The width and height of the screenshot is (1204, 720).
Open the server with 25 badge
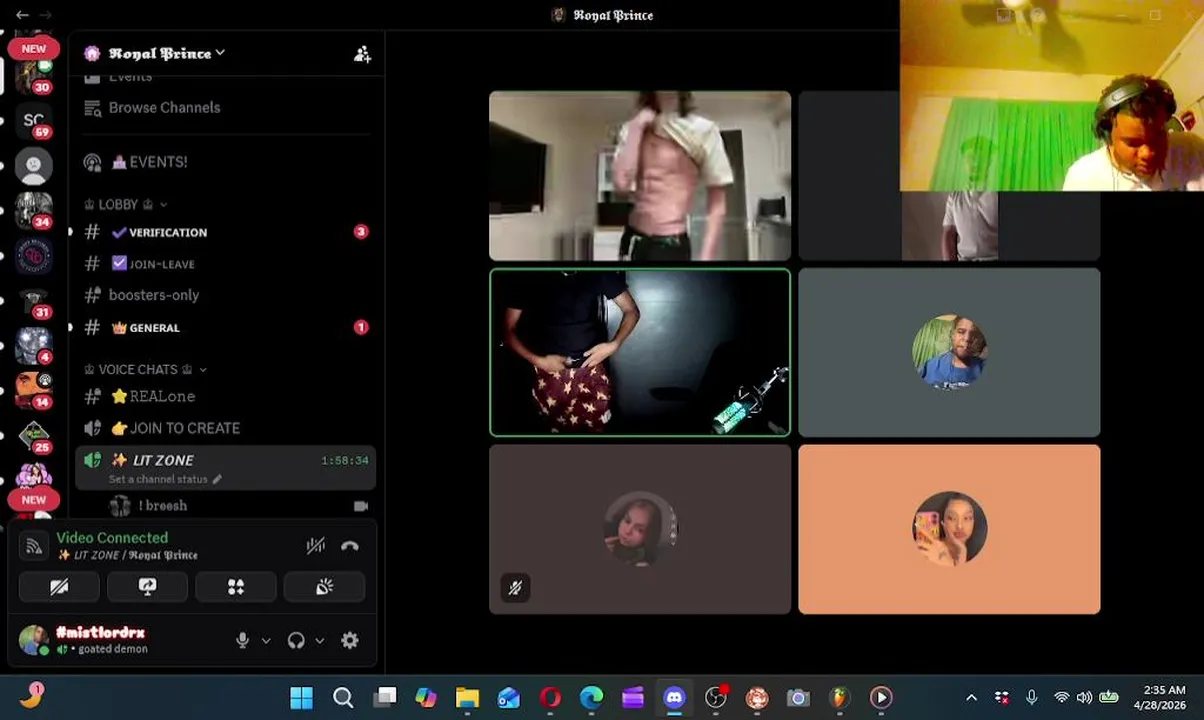34,436
